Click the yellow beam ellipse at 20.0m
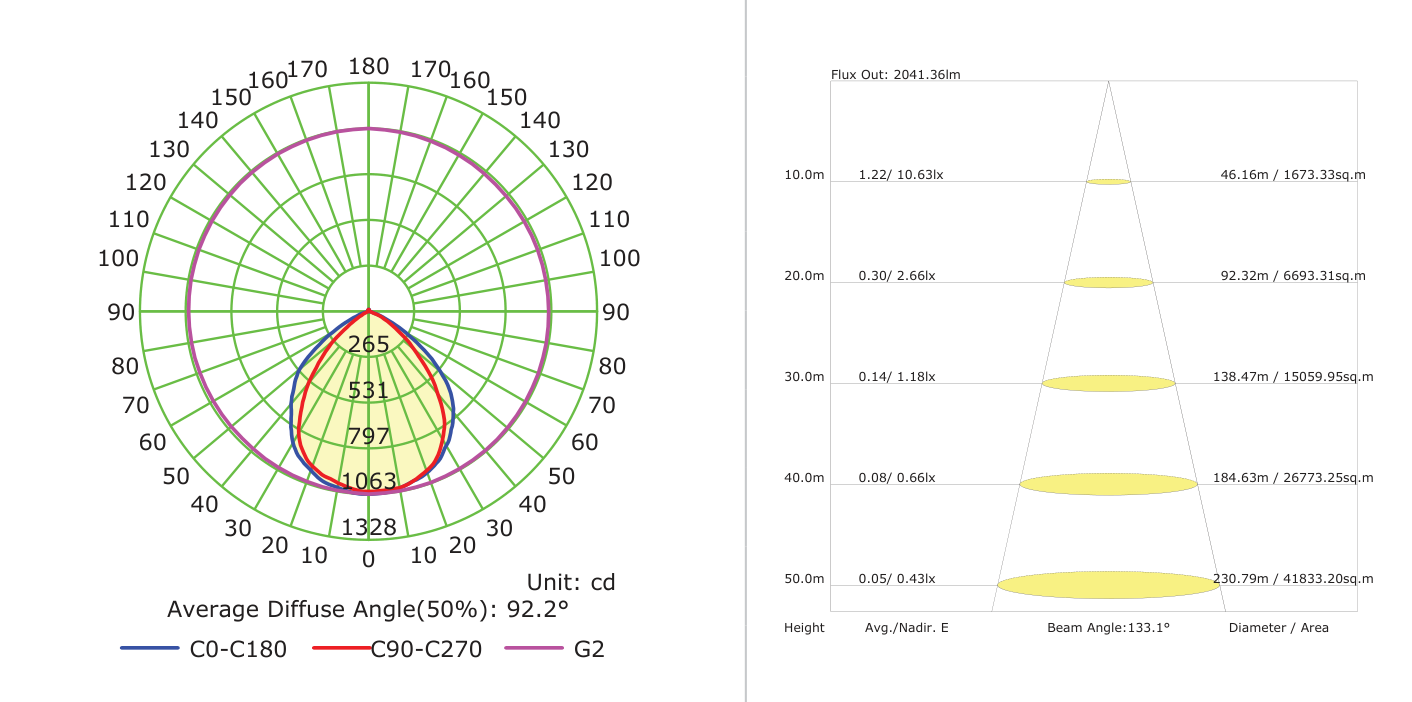1412x702 pixels. click(x=1108, y=283)
